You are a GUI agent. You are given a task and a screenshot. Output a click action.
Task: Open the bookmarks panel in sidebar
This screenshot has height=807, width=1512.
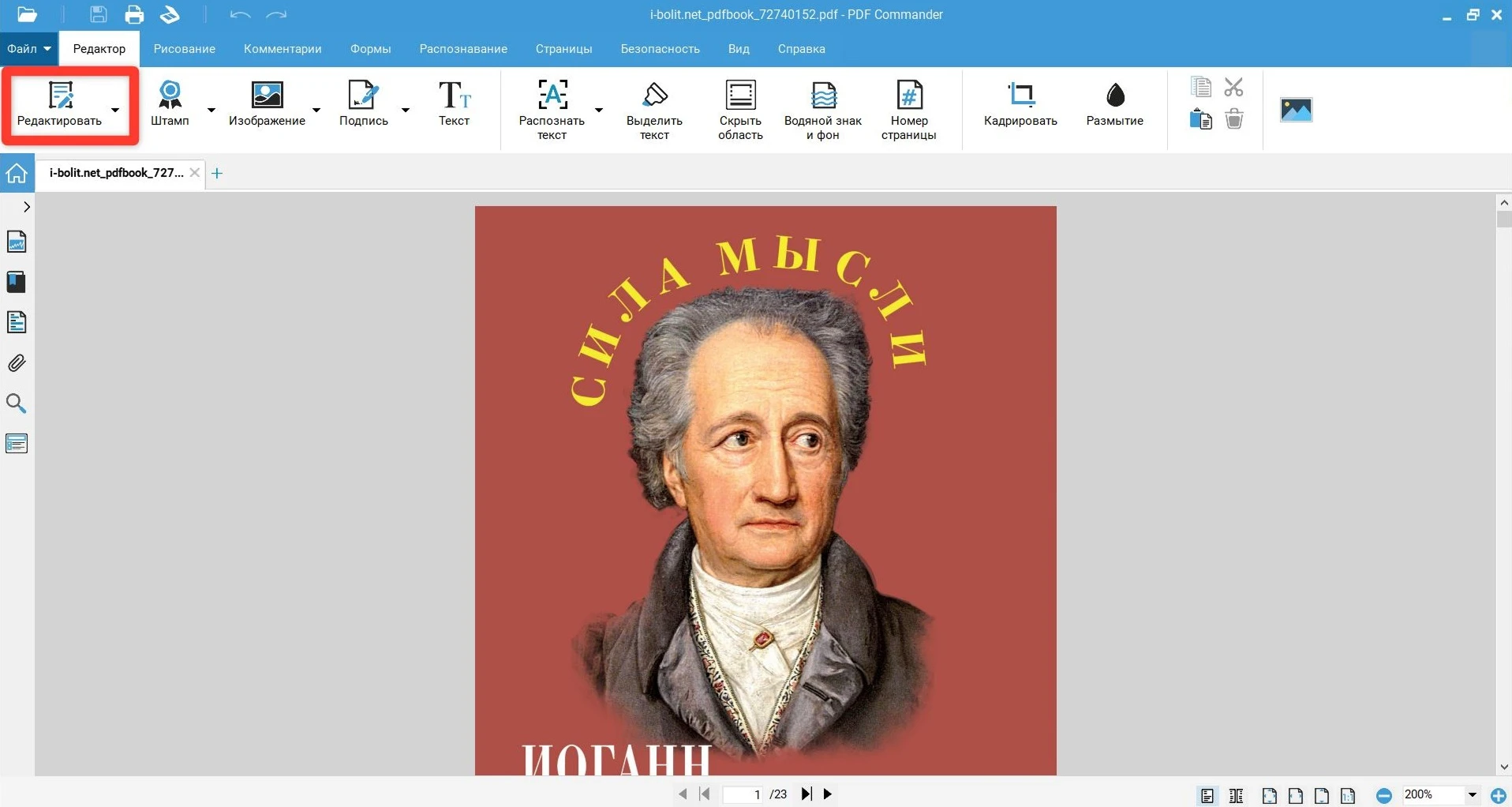click(x=17, y=282)
